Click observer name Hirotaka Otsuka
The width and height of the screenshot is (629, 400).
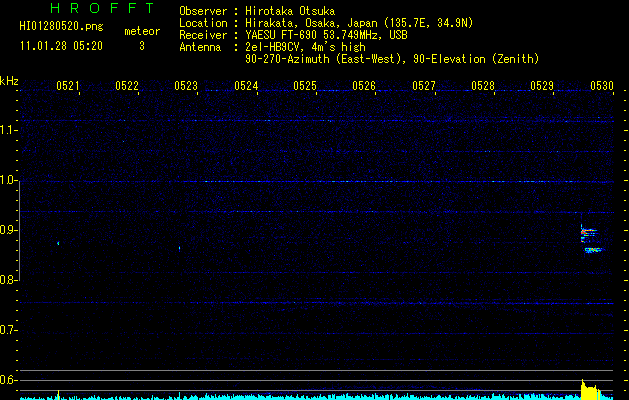tap(290, 11)
